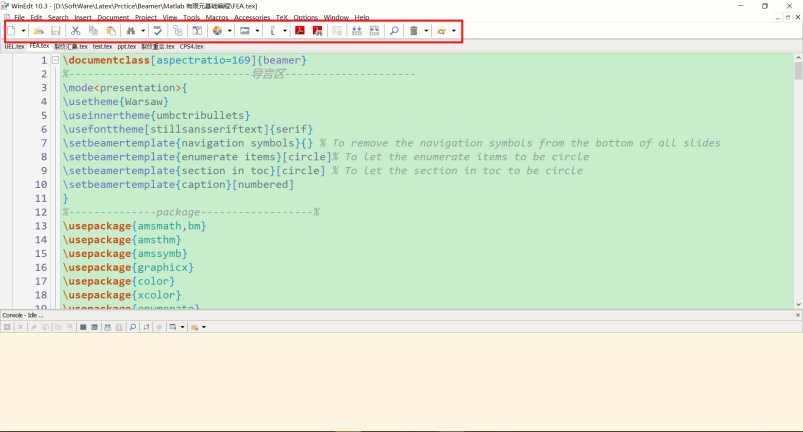Click the blue magnifier icon in the main toolbar

[x=394, y=31]
